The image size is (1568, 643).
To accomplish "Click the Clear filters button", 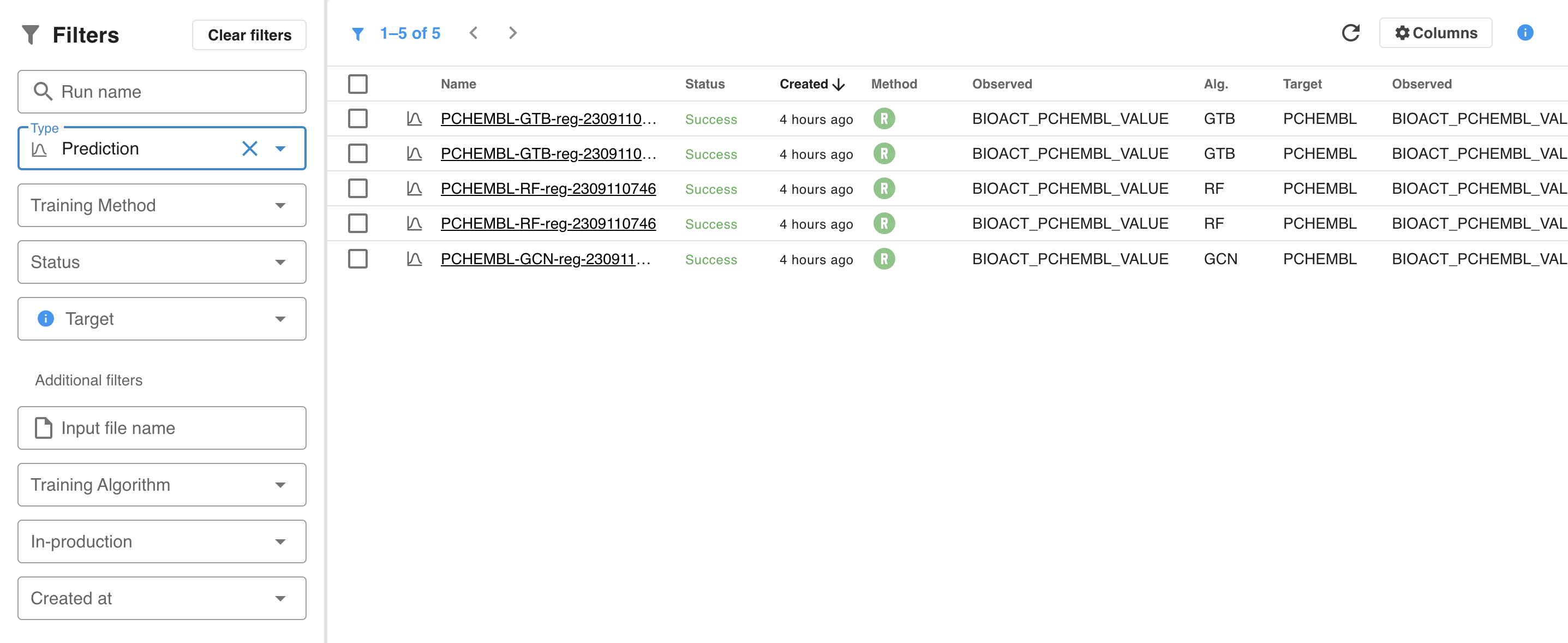I will click(249, 35).
